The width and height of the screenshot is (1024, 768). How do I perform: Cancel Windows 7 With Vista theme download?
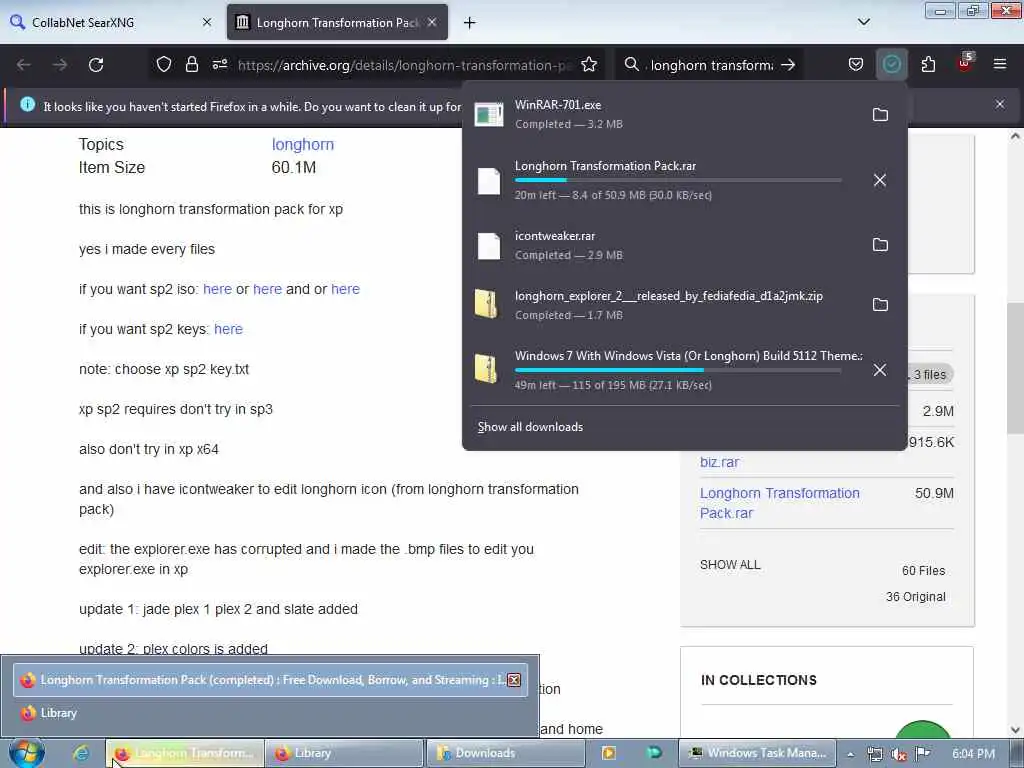(880, 370)
